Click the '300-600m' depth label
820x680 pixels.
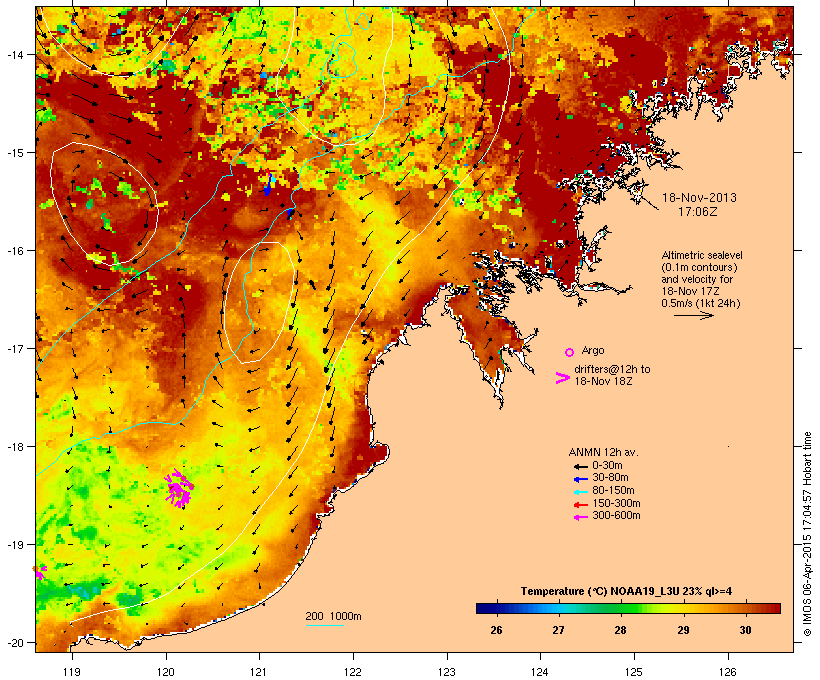pyautogui.click(x=616, y=516)
